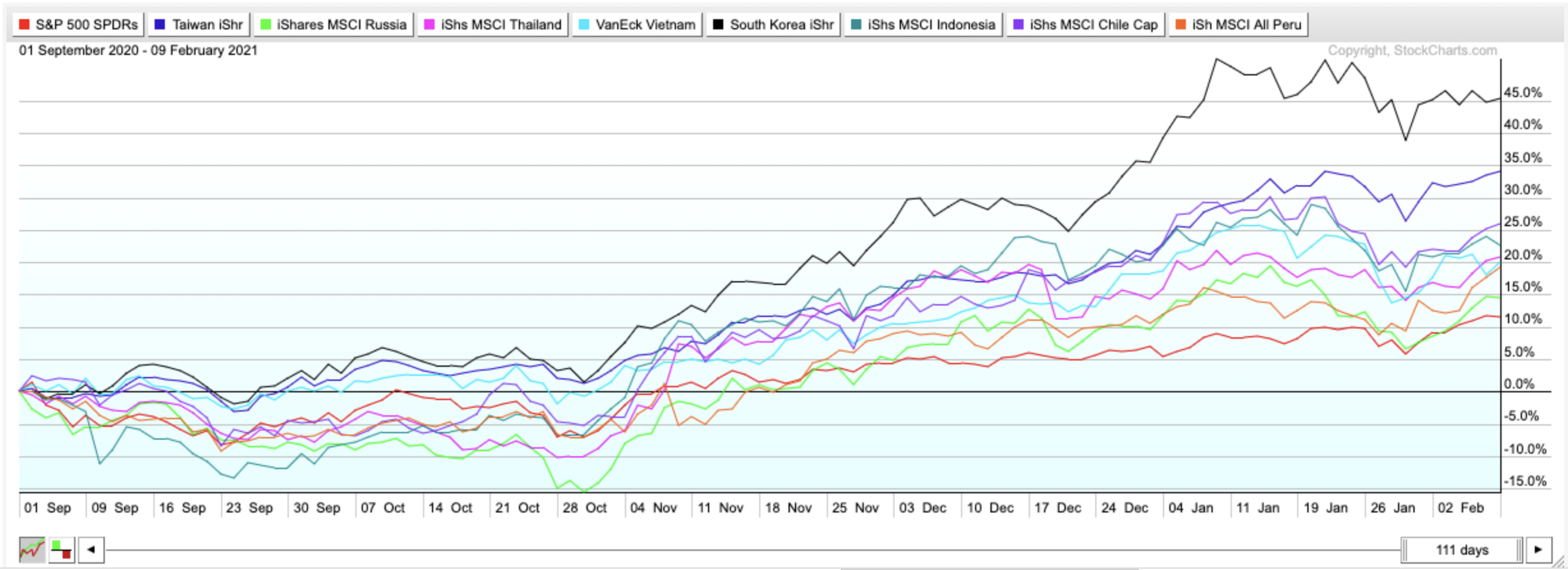
Task: Toggle the S&P 500 SPDRs legend button
Action: click(78, 25)
